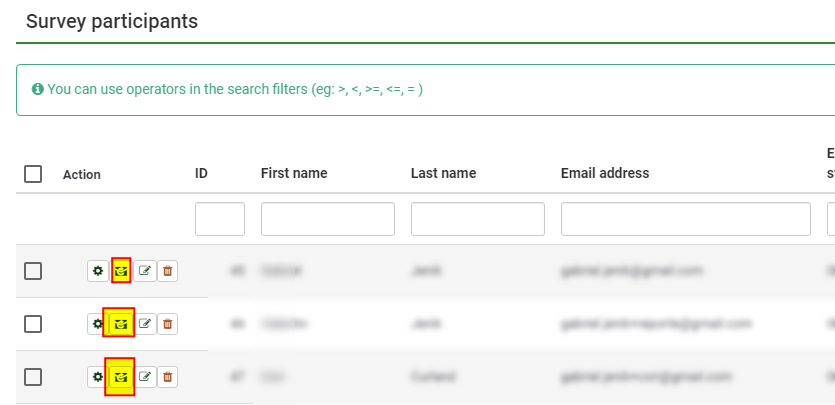Click the ID filter input box
The height and width of the screenshot is (405, 835).
point(220,219)
